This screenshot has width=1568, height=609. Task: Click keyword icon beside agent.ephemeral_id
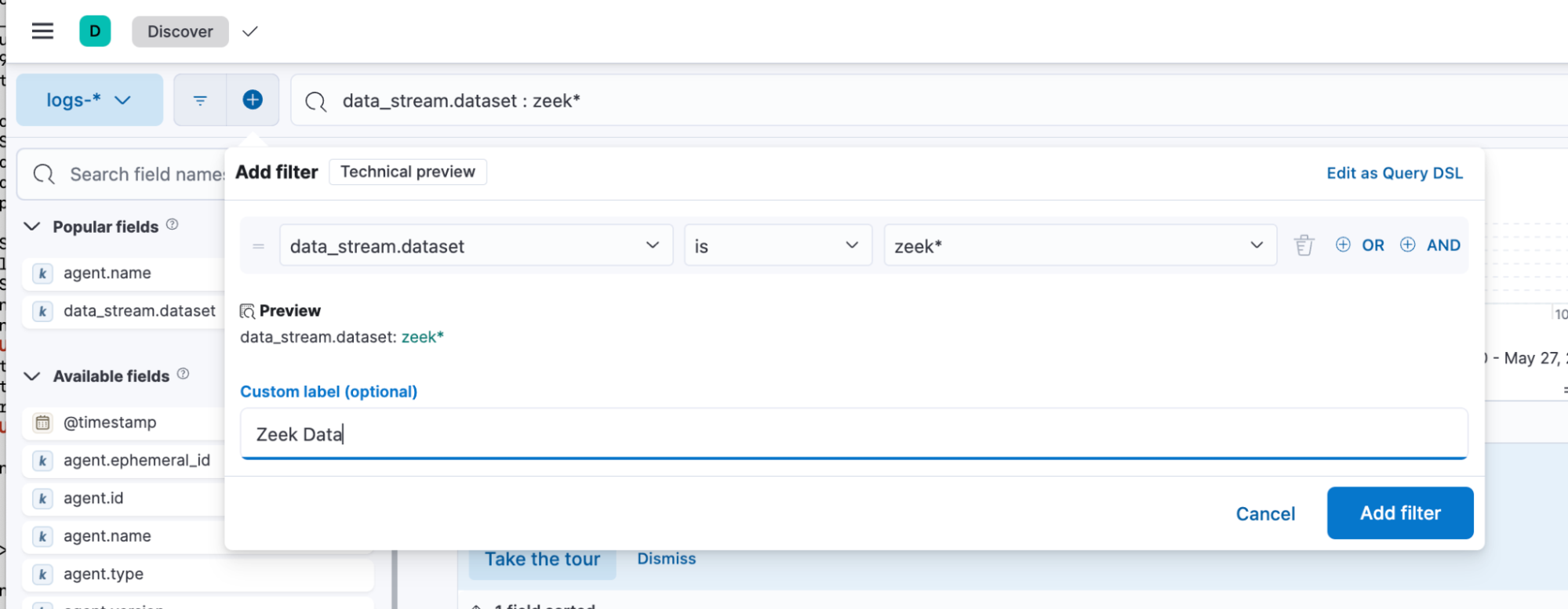42,460
